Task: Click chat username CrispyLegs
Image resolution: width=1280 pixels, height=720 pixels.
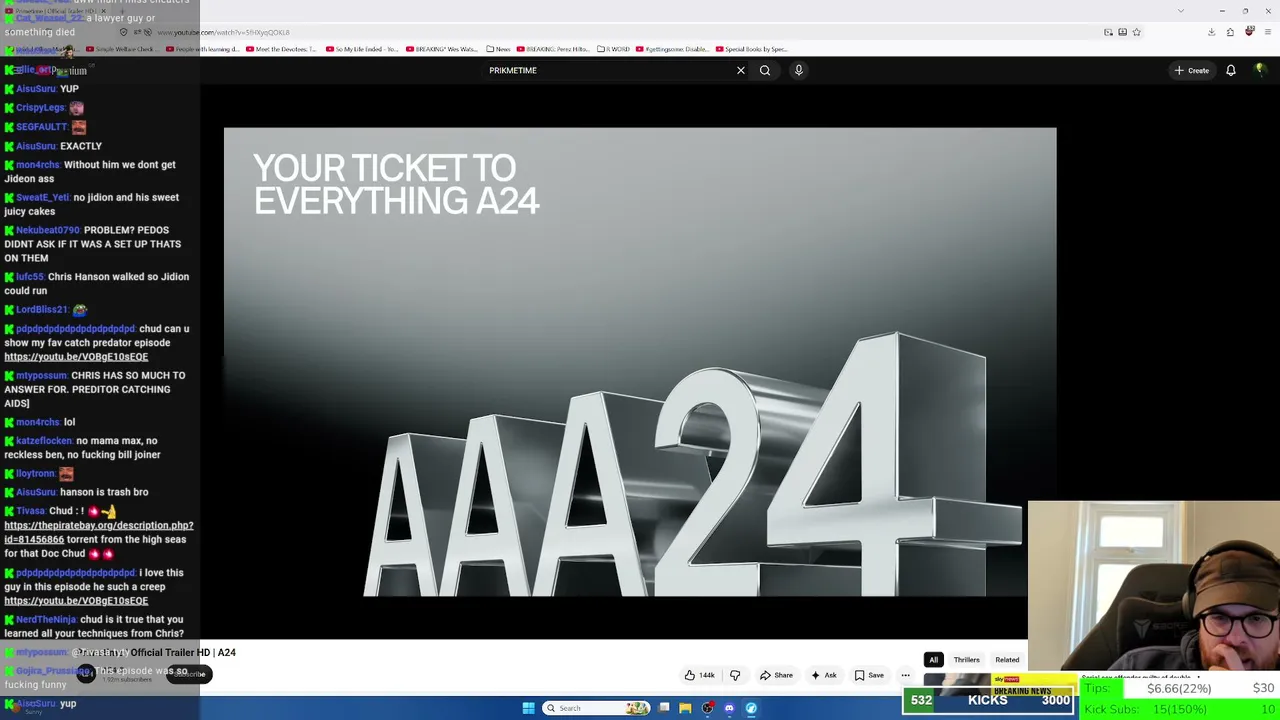Action: (40, 108)
